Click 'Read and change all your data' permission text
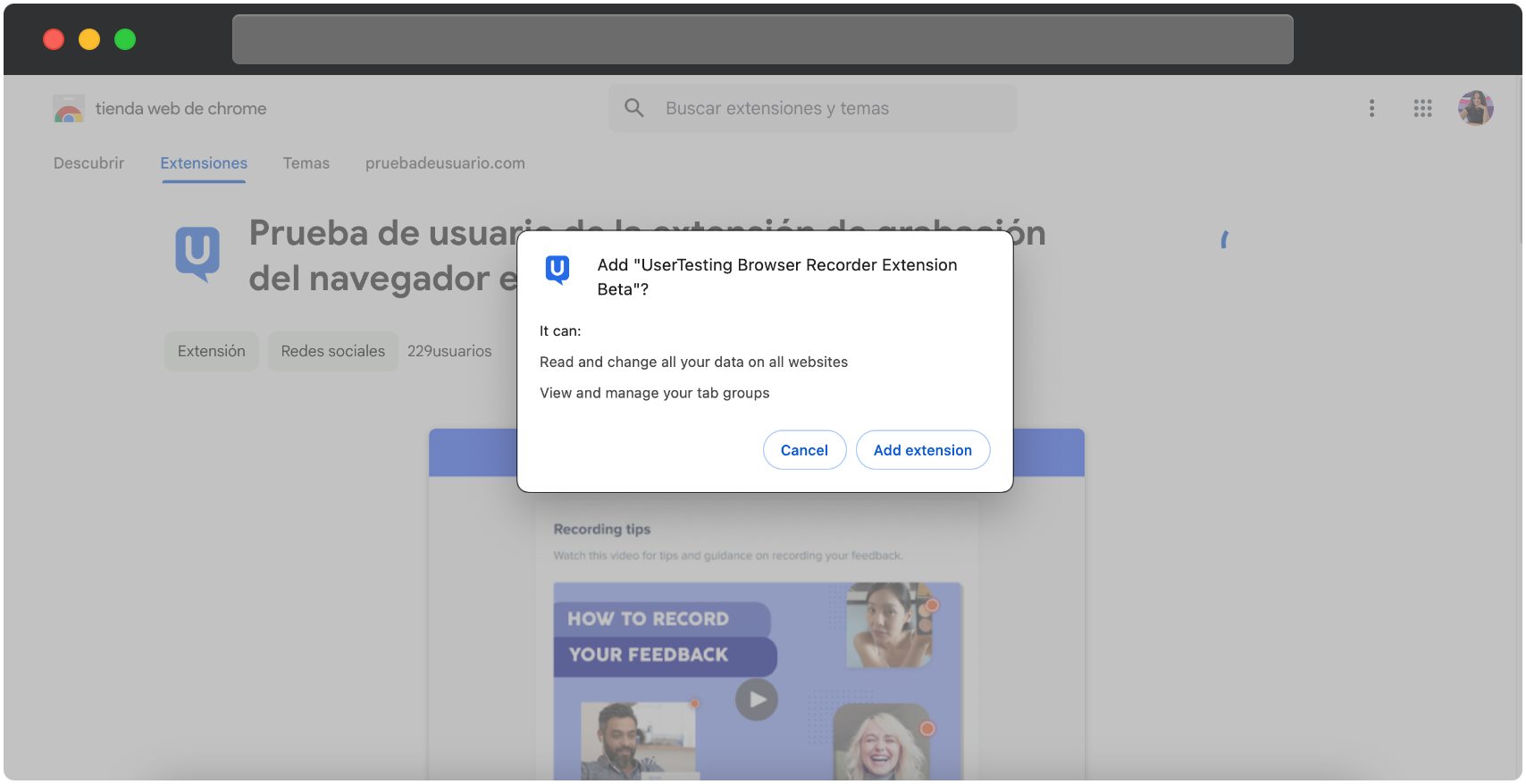Viewport: 1526px width, 784px height. pyautogui.click(x=693, y=362)
